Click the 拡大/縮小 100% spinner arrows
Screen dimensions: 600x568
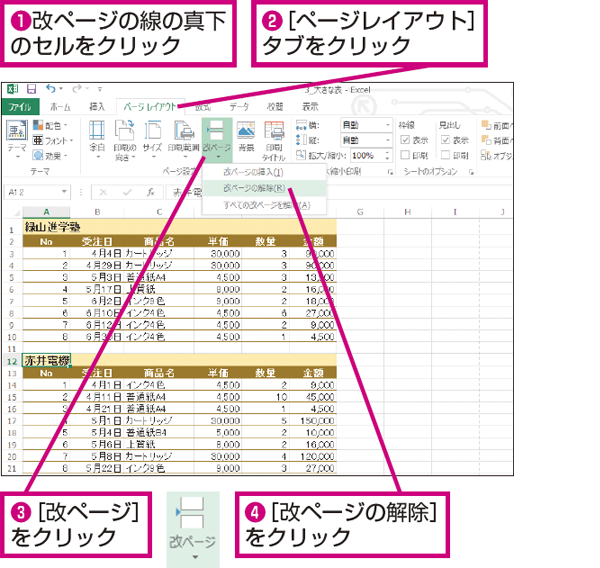tap(387, 155)
